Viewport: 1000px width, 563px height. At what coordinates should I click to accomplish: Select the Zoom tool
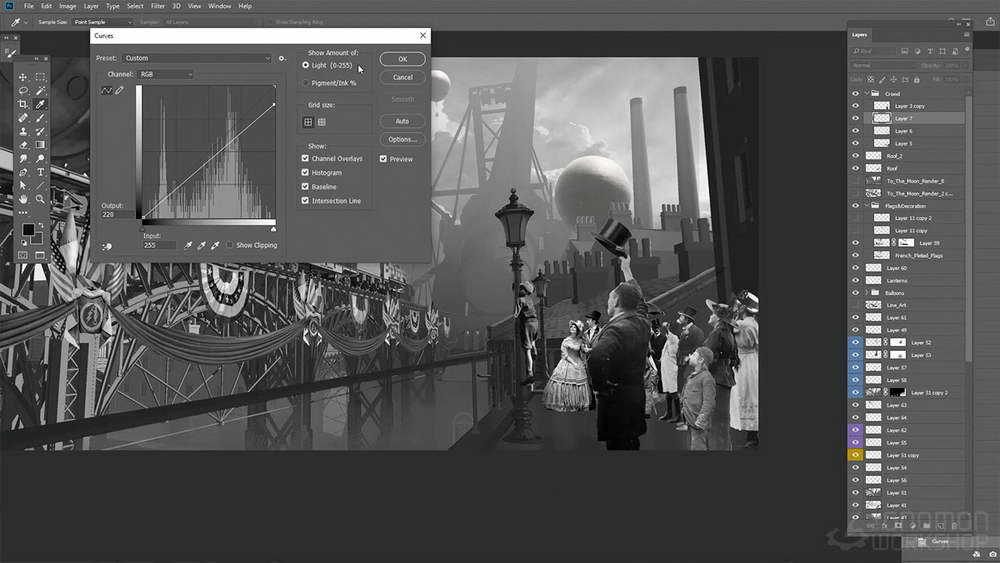point(40,199)
